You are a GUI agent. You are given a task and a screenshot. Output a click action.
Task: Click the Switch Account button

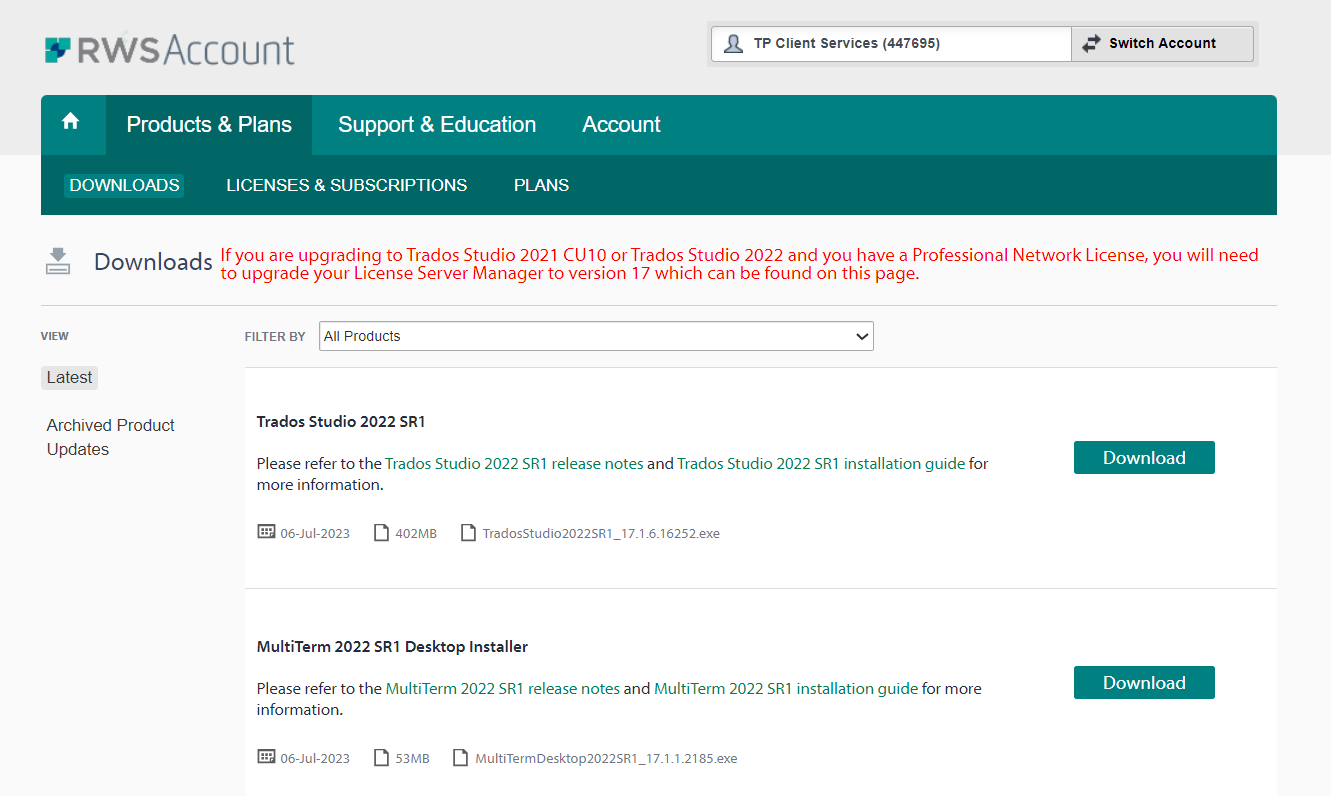(1162, 44)
